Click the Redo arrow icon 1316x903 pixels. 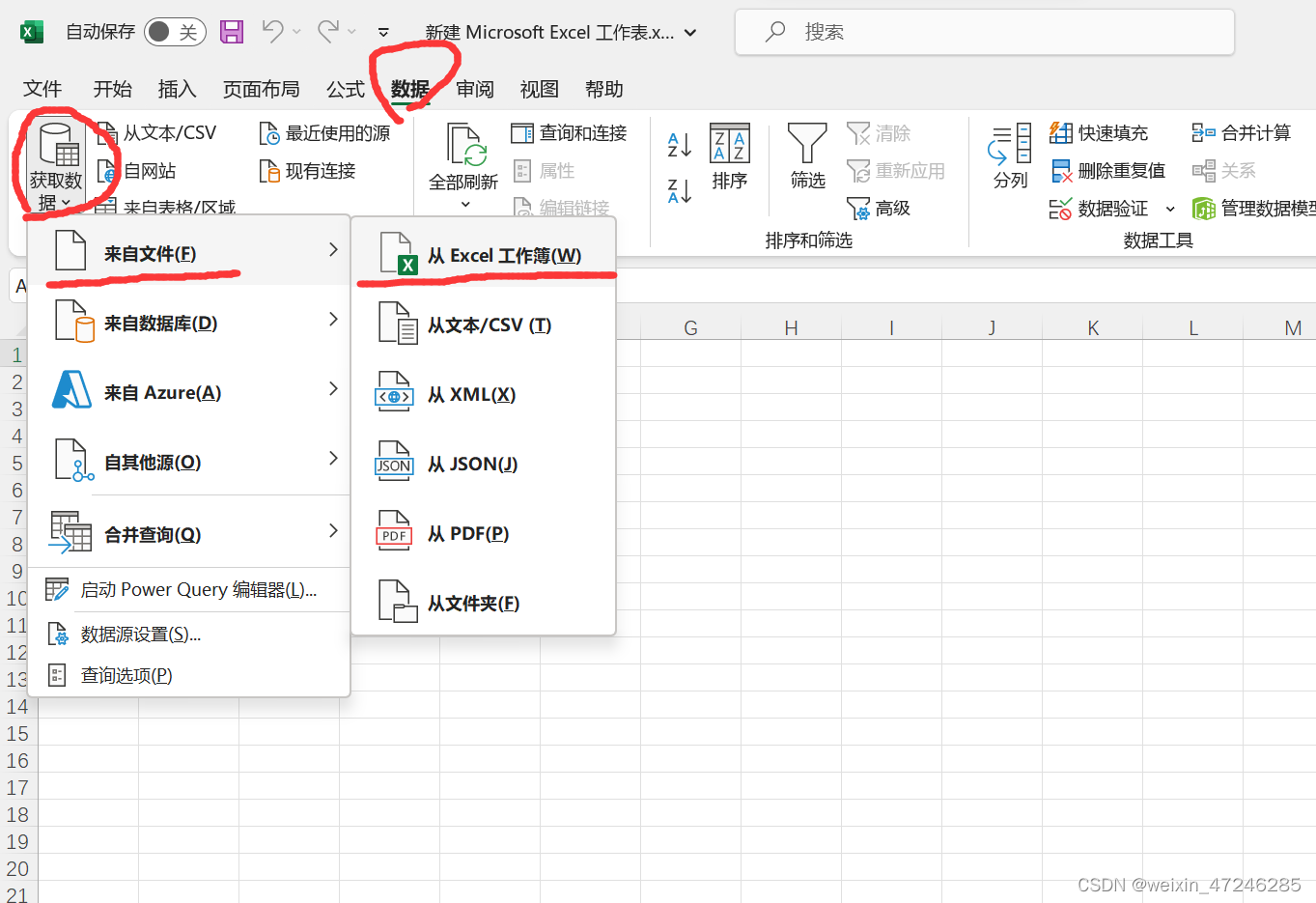[x=328, y=31]
